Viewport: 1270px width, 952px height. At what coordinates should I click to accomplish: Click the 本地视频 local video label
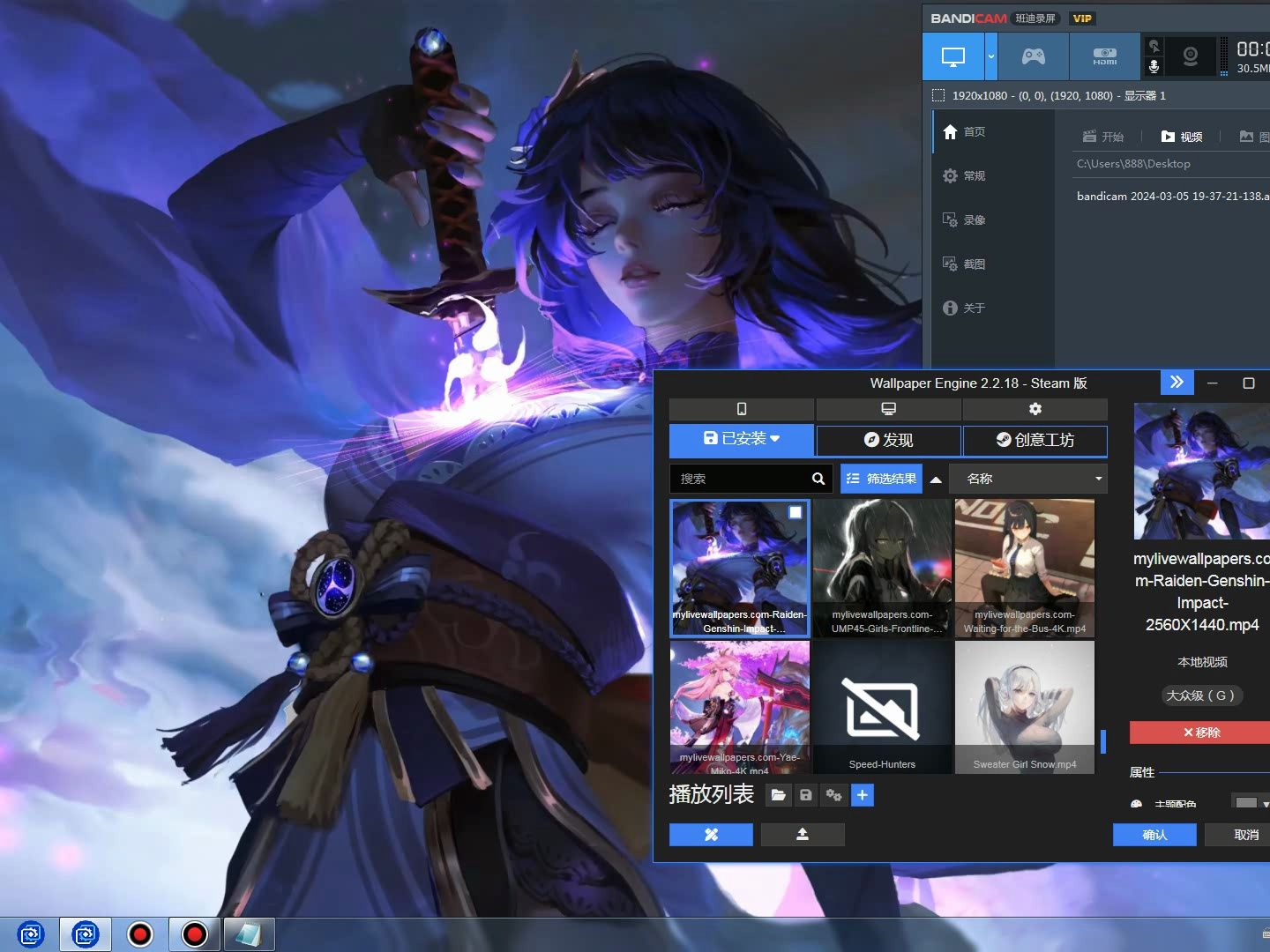[x=1202, y=662]
